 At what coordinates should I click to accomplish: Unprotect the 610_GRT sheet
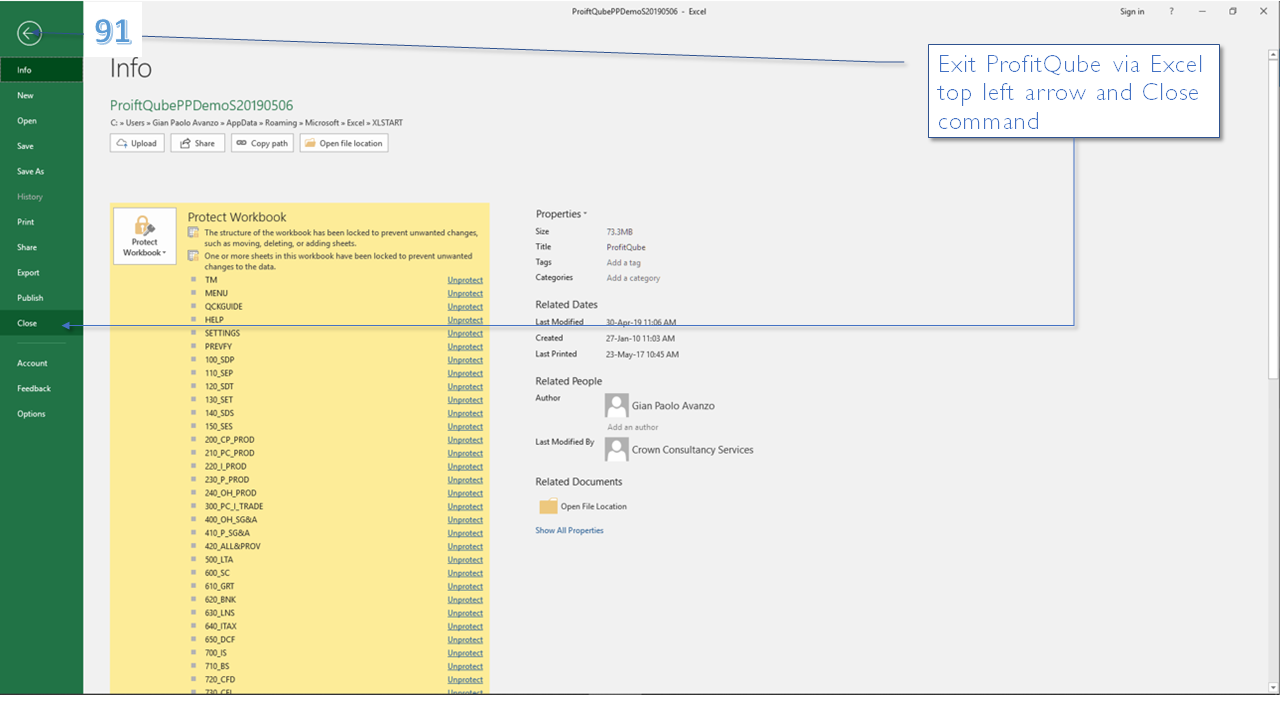pos(465,587)
